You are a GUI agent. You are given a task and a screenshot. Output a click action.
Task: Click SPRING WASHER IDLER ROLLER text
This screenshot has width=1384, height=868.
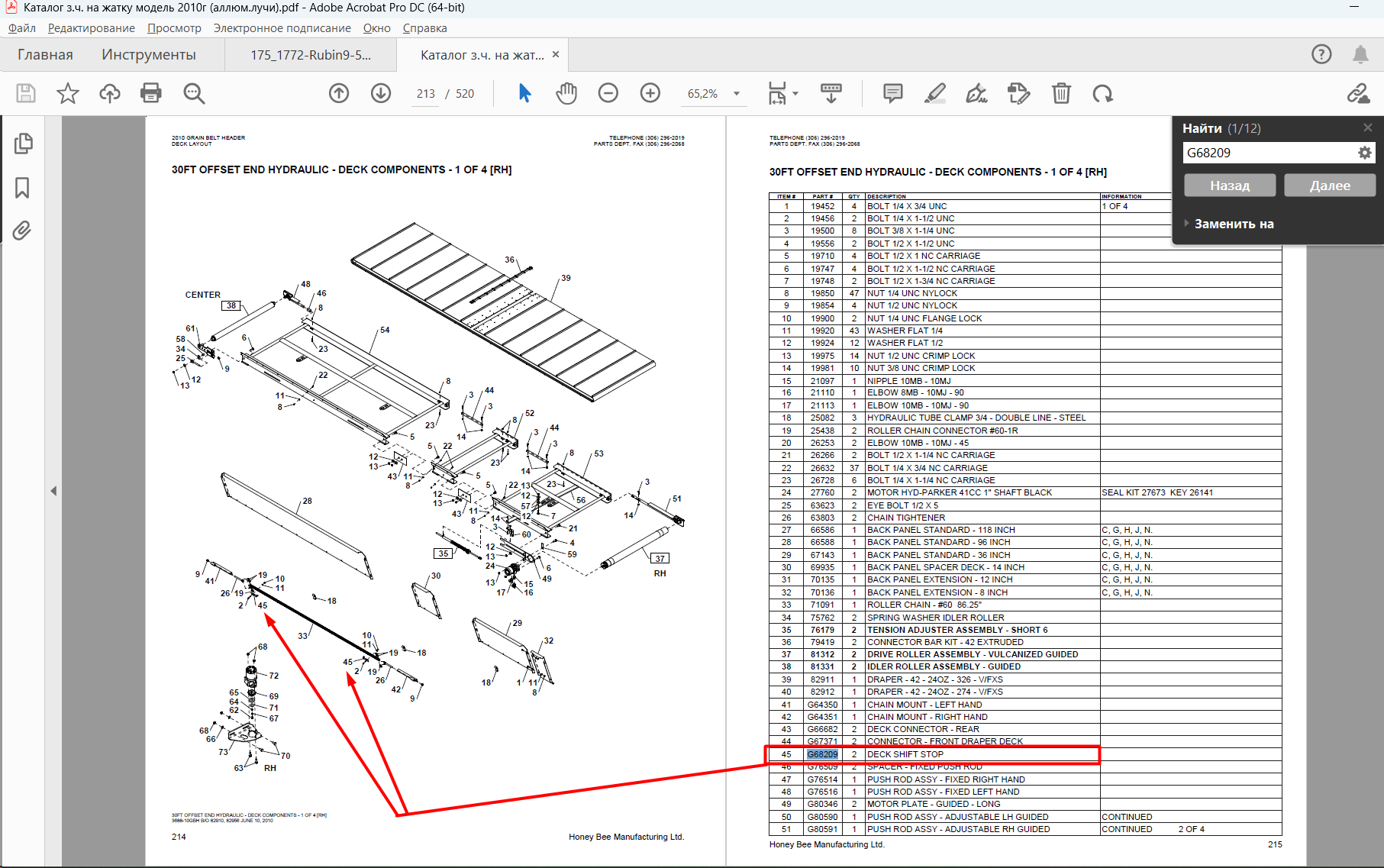click(x=935, y=618)
